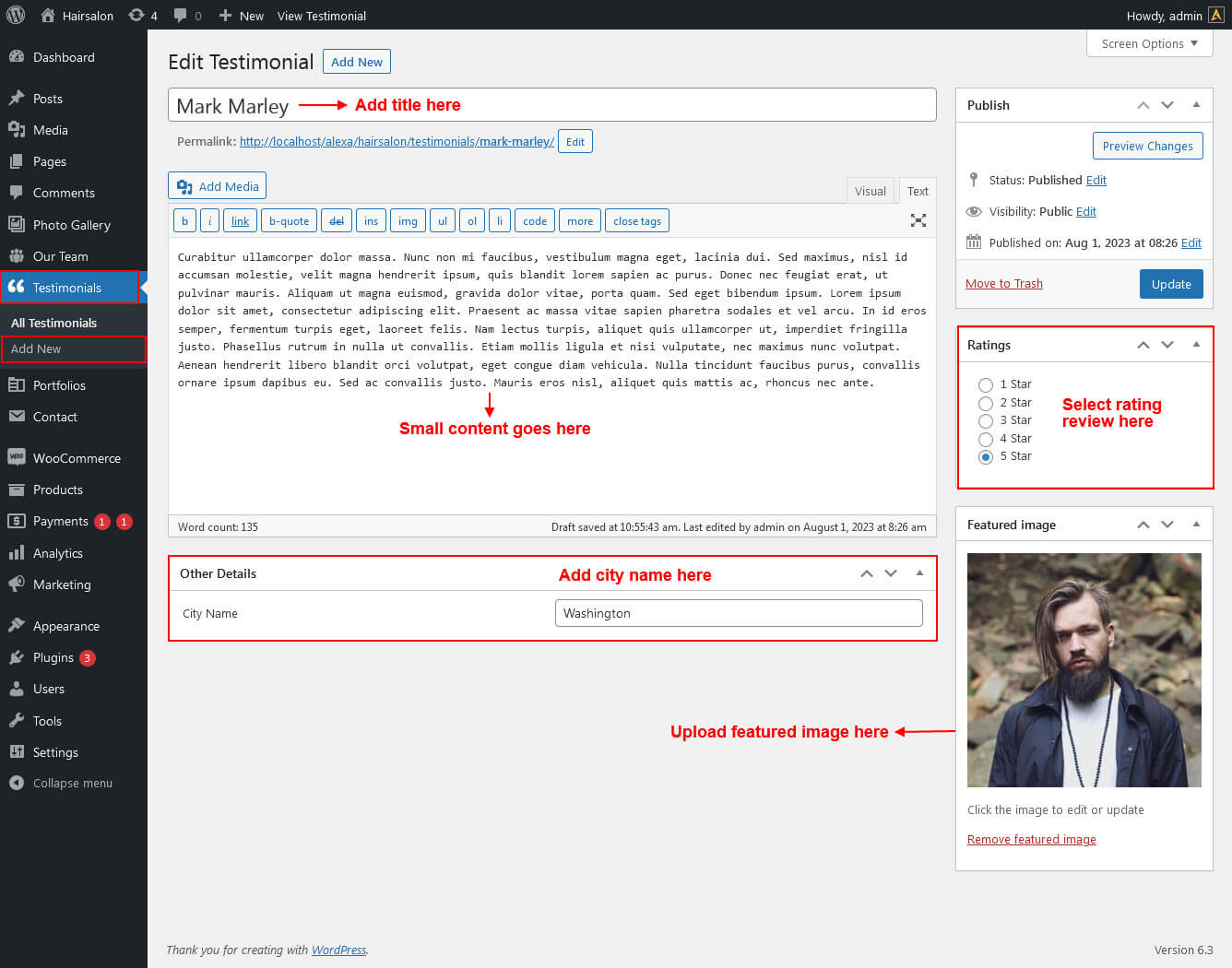Image resolution: width=1232 pixels, height=968 pixels.
Task: Edit the permalink slug button
Action: (x=575, y=142)
